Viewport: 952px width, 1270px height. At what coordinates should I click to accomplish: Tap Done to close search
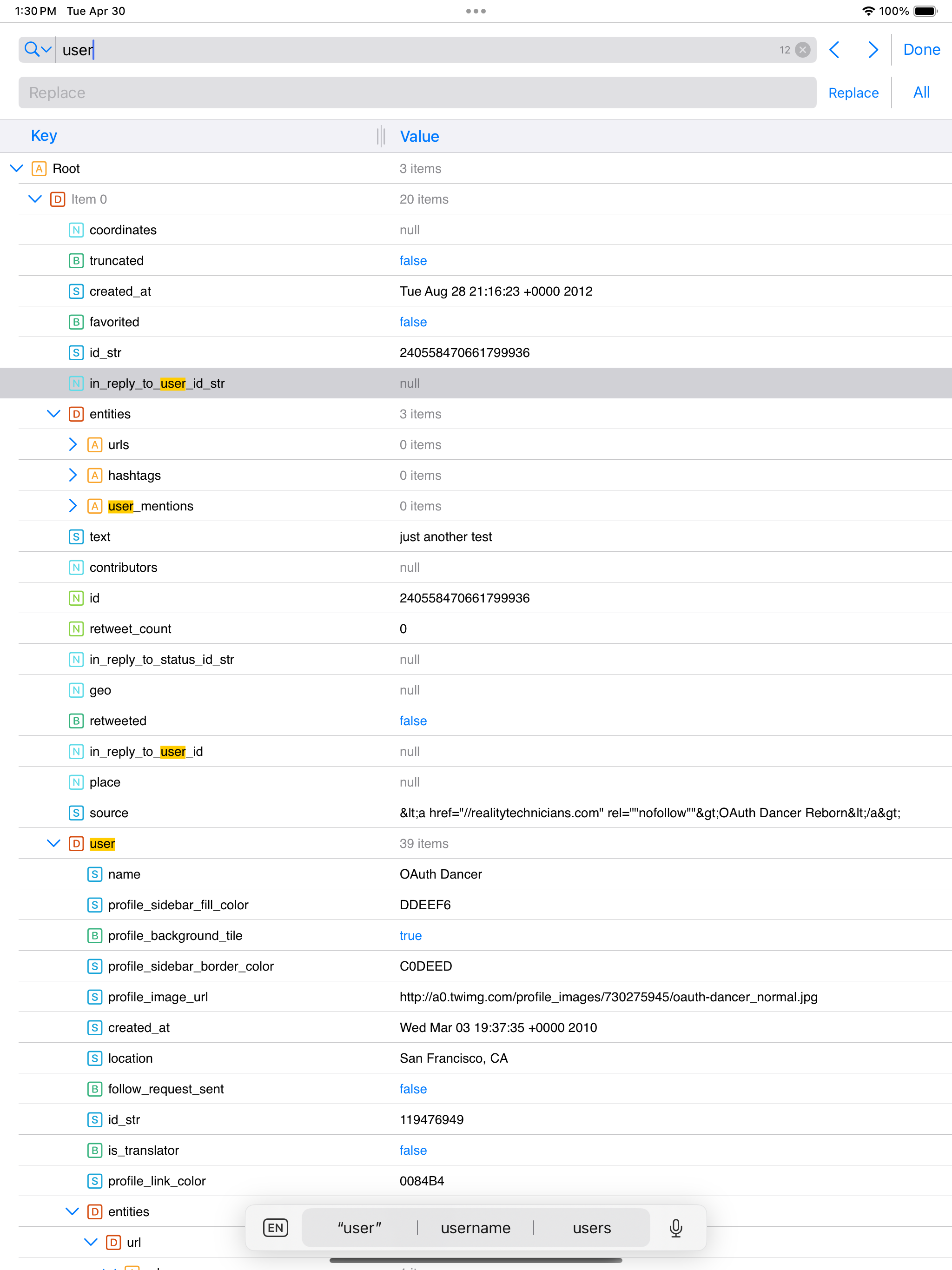tap(921, 50)
